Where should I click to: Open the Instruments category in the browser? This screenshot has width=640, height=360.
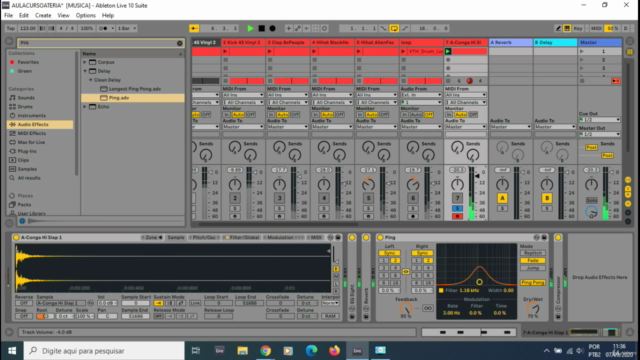(x=31, y=116)
